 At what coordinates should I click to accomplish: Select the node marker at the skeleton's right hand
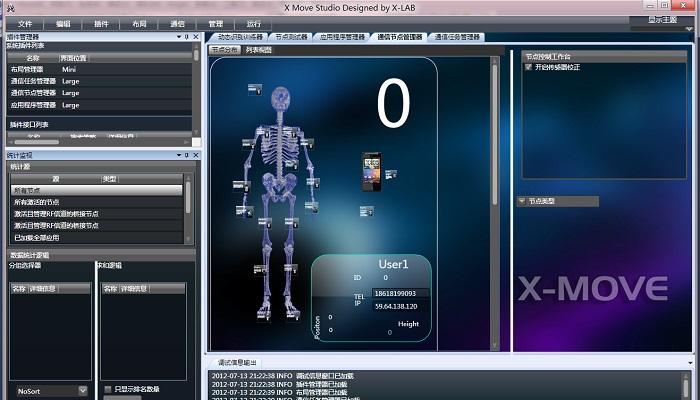312,207
